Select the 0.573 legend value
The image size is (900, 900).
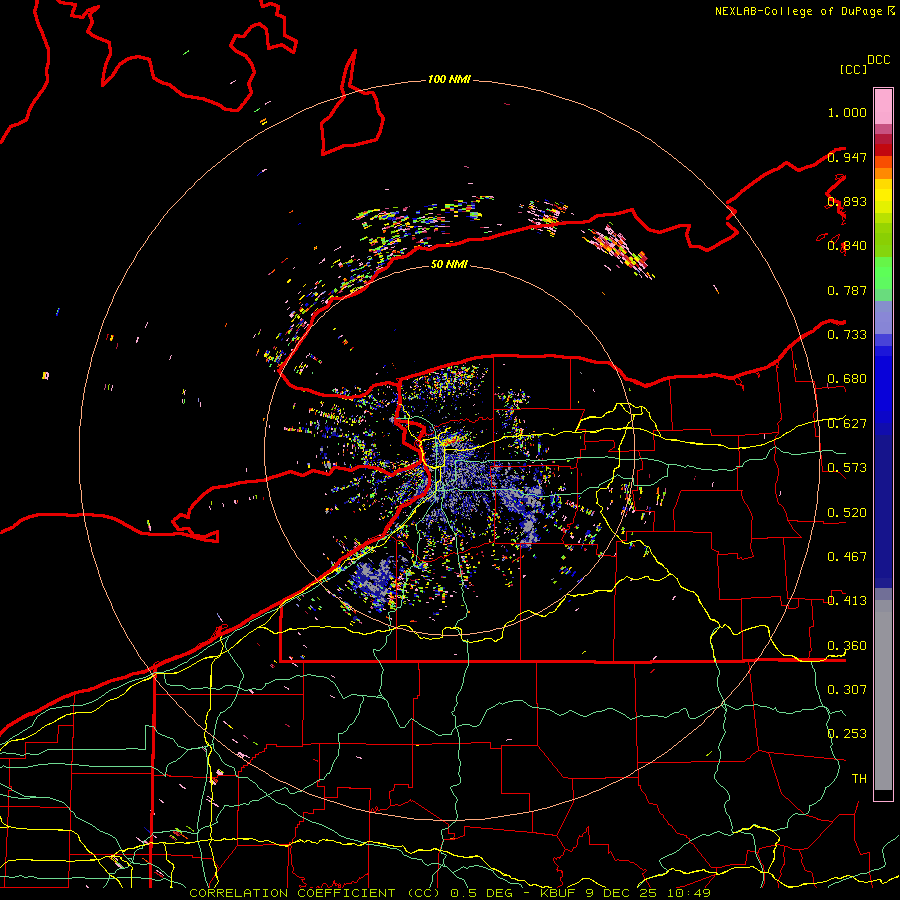click(x=847, y=468)
